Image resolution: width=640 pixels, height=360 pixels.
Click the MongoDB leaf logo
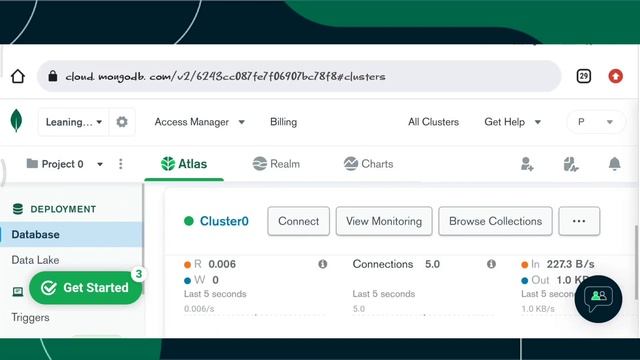click(x=16, y=121)
